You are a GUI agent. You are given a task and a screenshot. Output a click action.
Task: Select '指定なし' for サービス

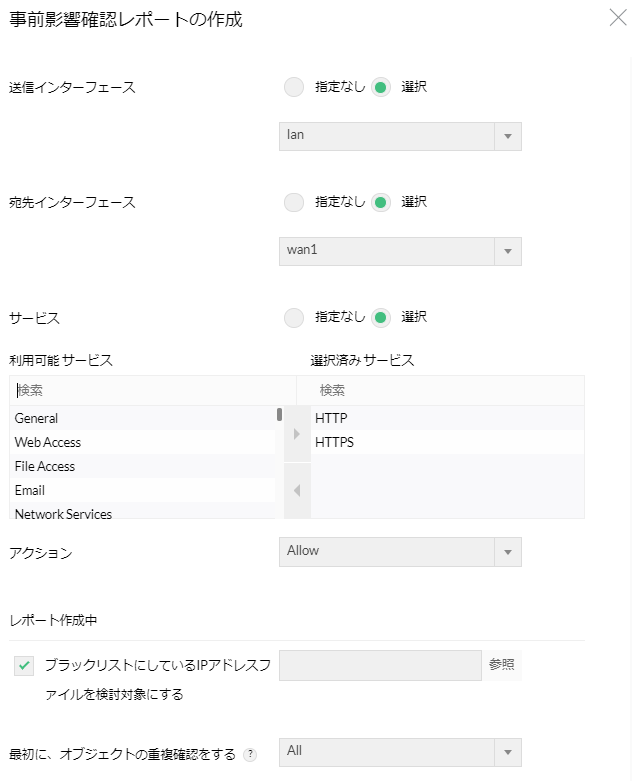pyautogui.click(x=293, y=318)
